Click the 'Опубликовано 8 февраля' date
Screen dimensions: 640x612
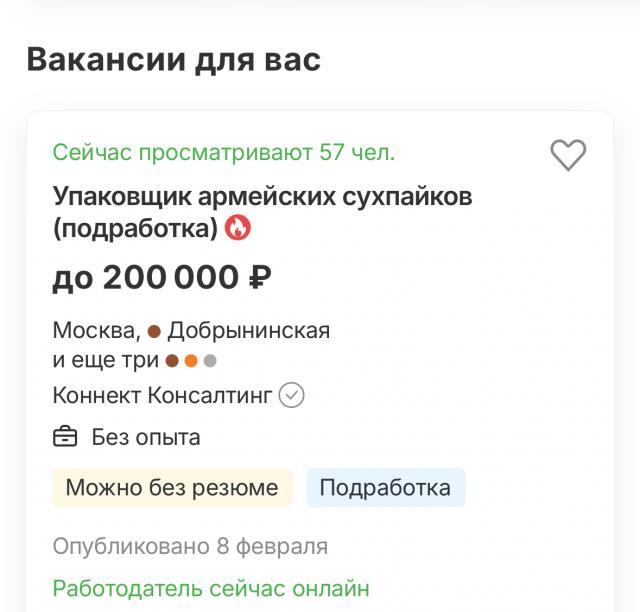(x=190, y=547)
